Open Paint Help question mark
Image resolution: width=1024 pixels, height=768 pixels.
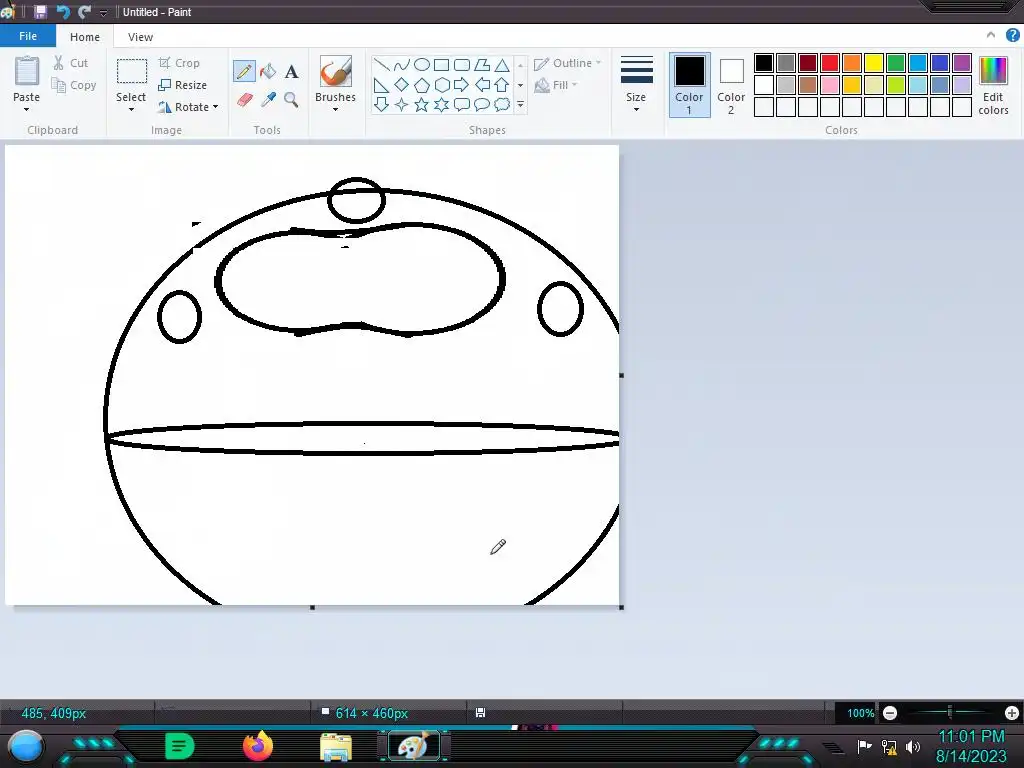coord(1012,35)
